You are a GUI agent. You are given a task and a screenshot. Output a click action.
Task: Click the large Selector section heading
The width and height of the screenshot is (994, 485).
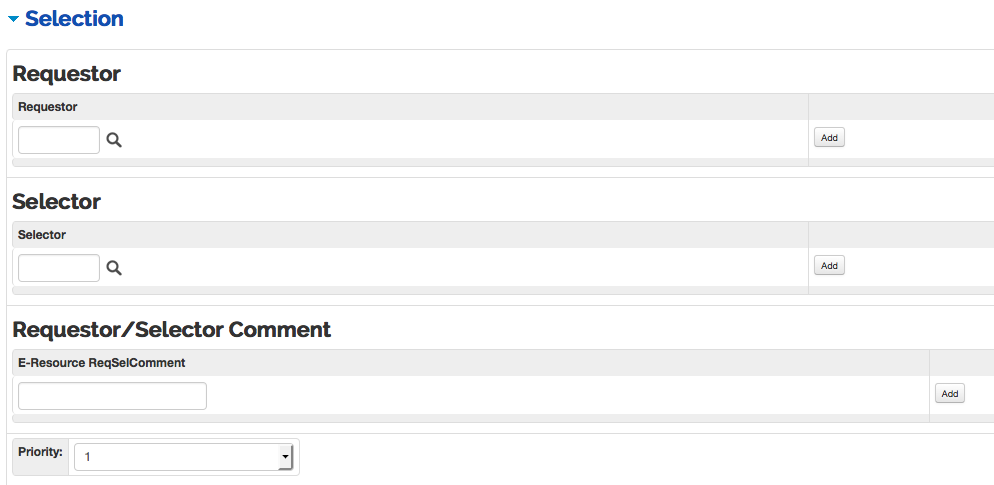point(56,201)
